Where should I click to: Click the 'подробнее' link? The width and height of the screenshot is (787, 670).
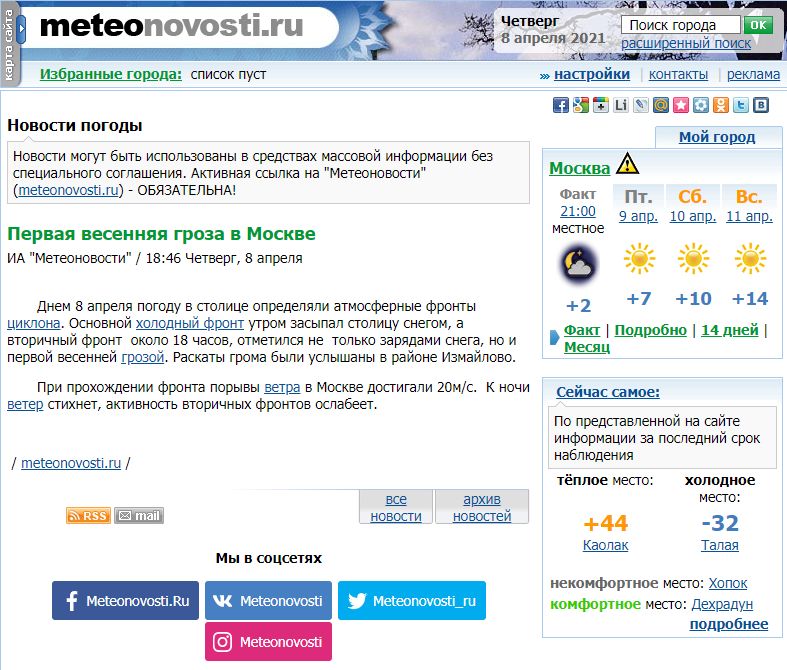pyautogui.click(x=729, y=624)
